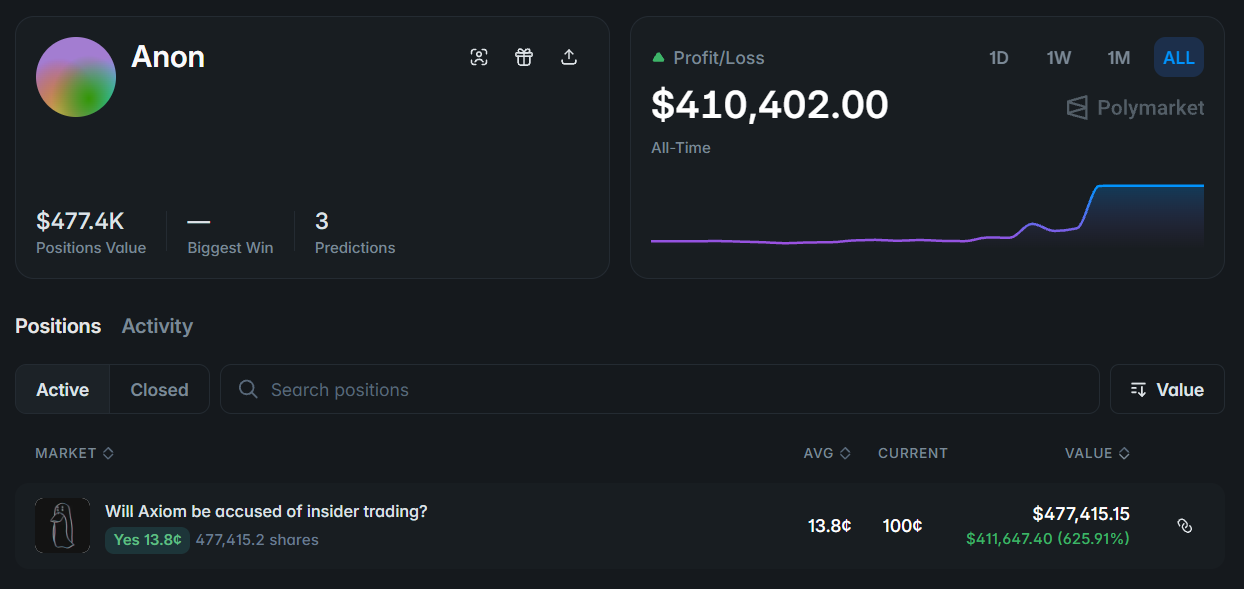Switch to the Closed positions filter
The image size is (1244, 589).
click(x=159, y=389)
